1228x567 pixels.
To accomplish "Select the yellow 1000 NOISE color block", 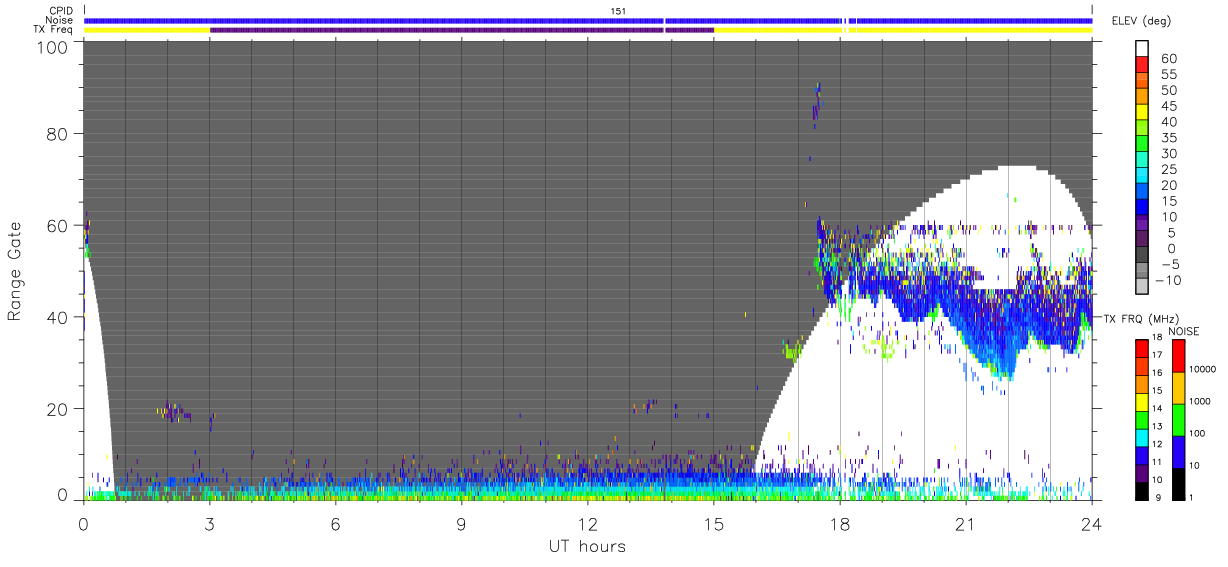I will pyautogui.click(x=1179, y=388).
